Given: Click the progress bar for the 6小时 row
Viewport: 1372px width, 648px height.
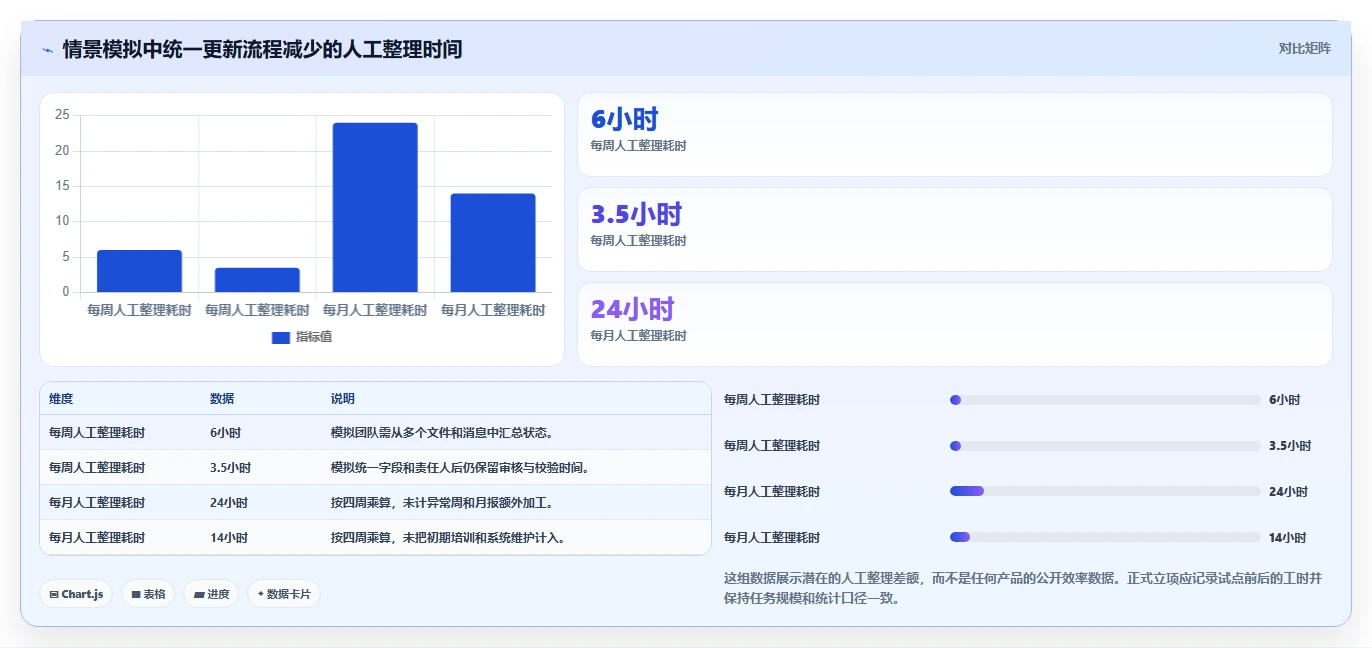Looking at the screenshot, I should pyautogui.click(x=1105, y=400).
